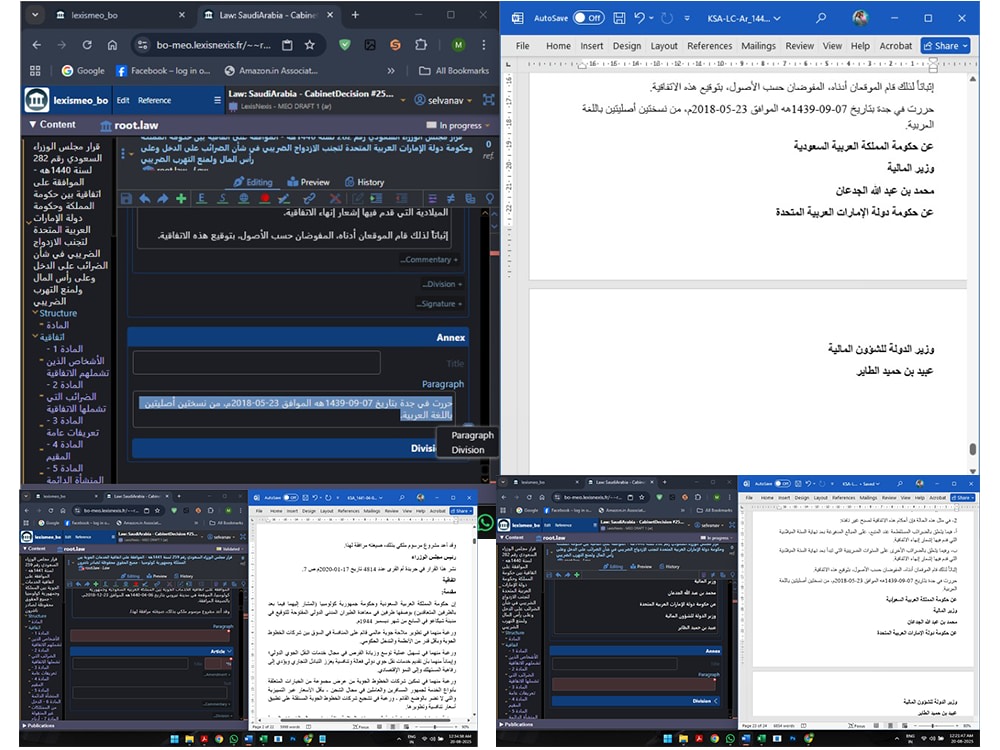The height and width of the screenshot is (750, 1000).
Task: Go to Chrome home page icon
Action: pyautogui.click(x=112, y=45)
